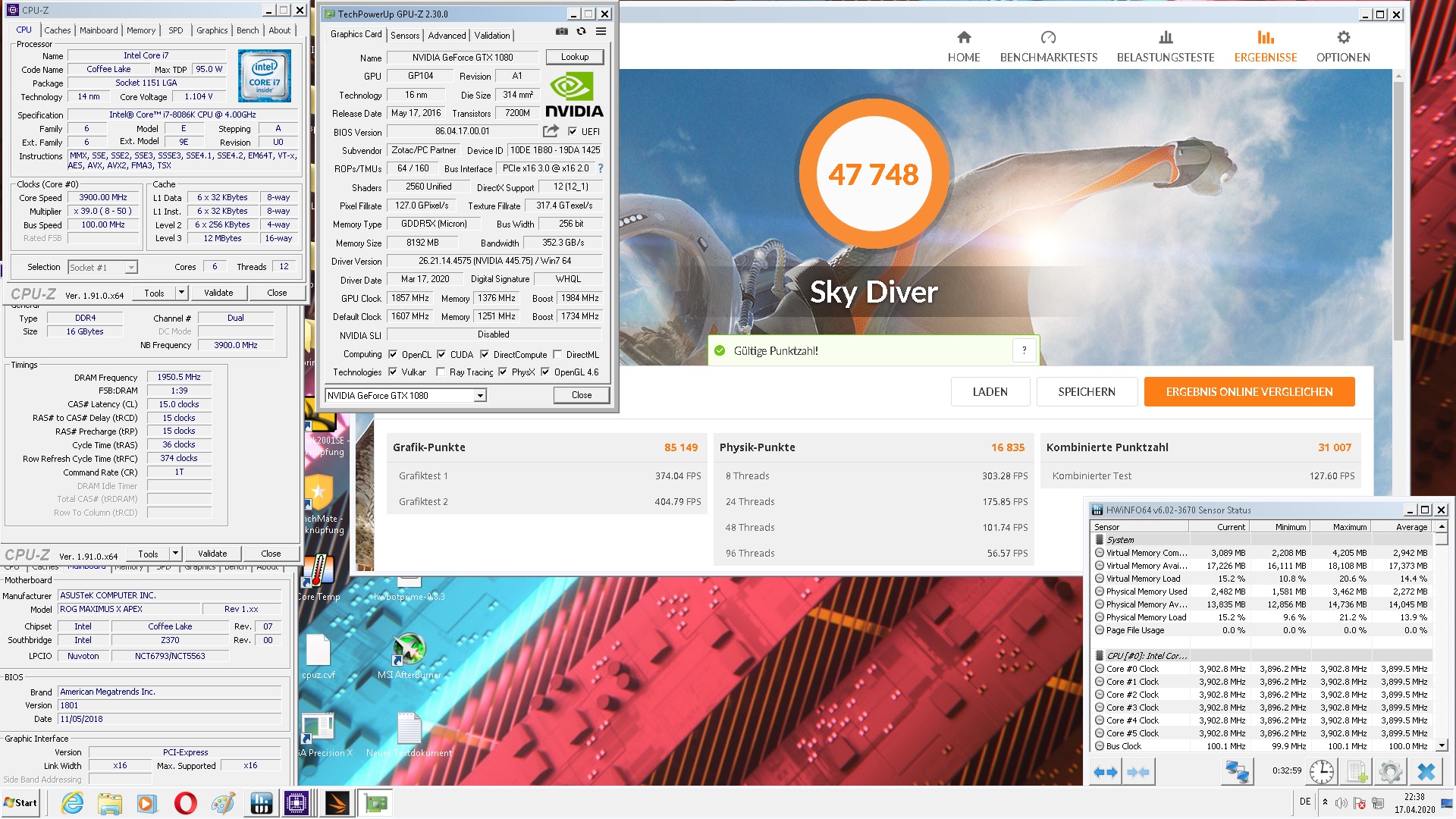Click Validate in the top CPU-Z window
The width and height of the screenshot is (1456, 819).
(218, 293)
